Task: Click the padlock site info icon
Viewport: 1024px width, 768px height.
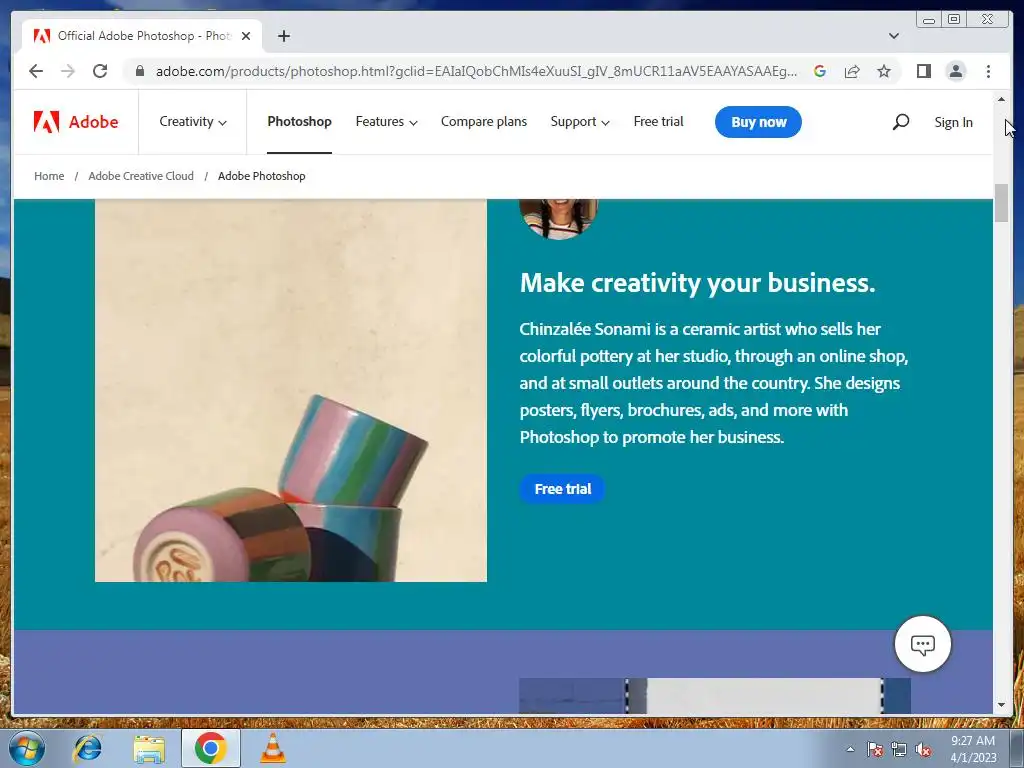Action: [x=139, y=71]
